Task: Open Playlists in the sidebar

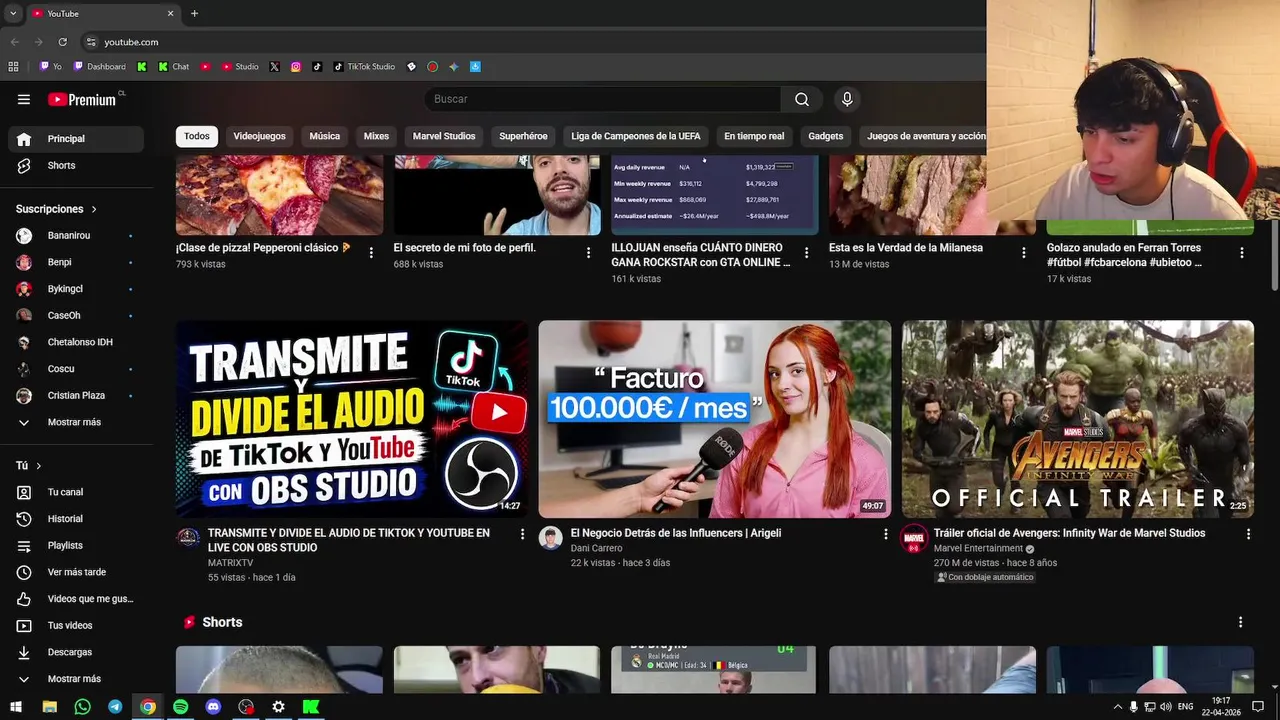Action: pyautogui.click(x=76, y=545)
